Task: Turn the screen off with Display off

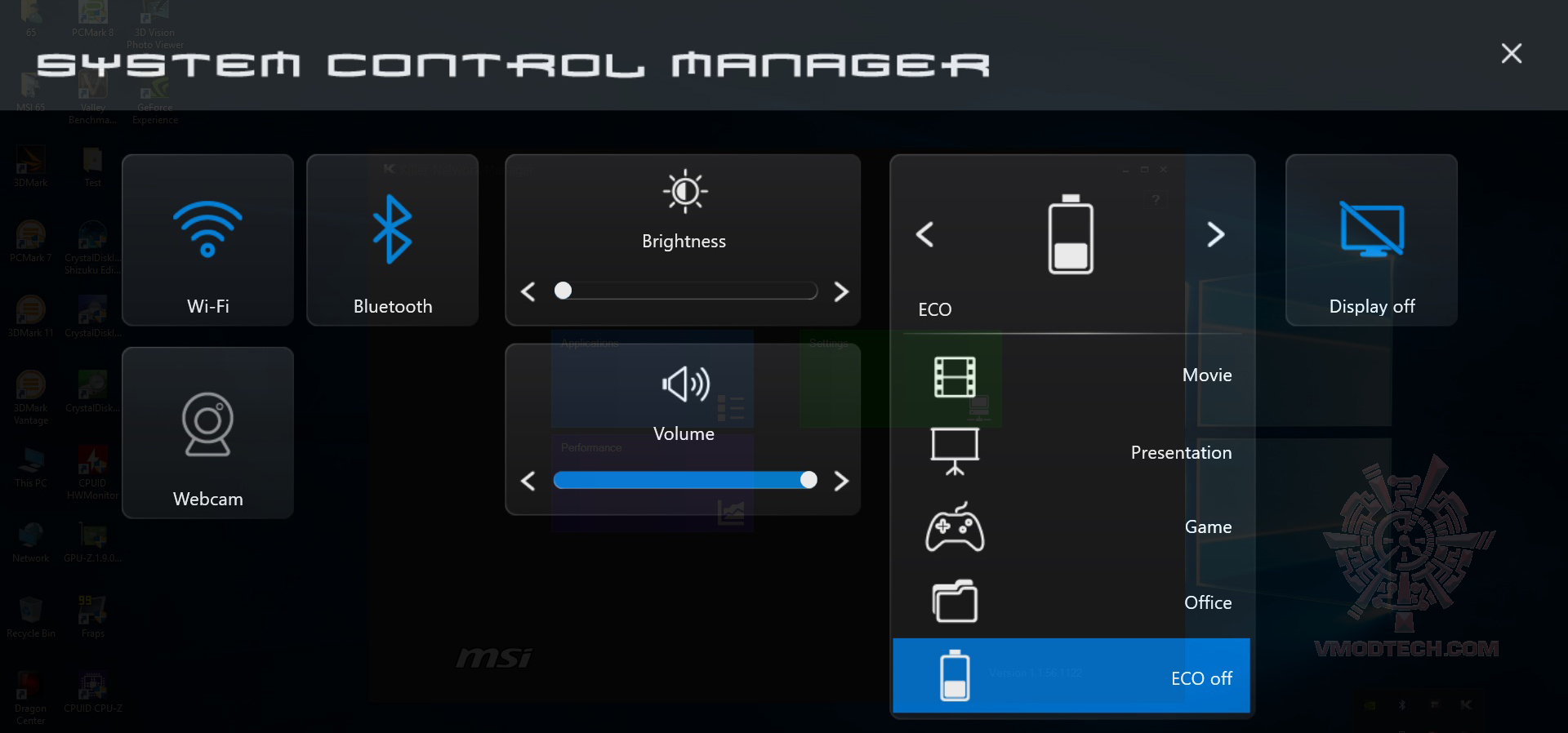Action: coord(1371,240)
